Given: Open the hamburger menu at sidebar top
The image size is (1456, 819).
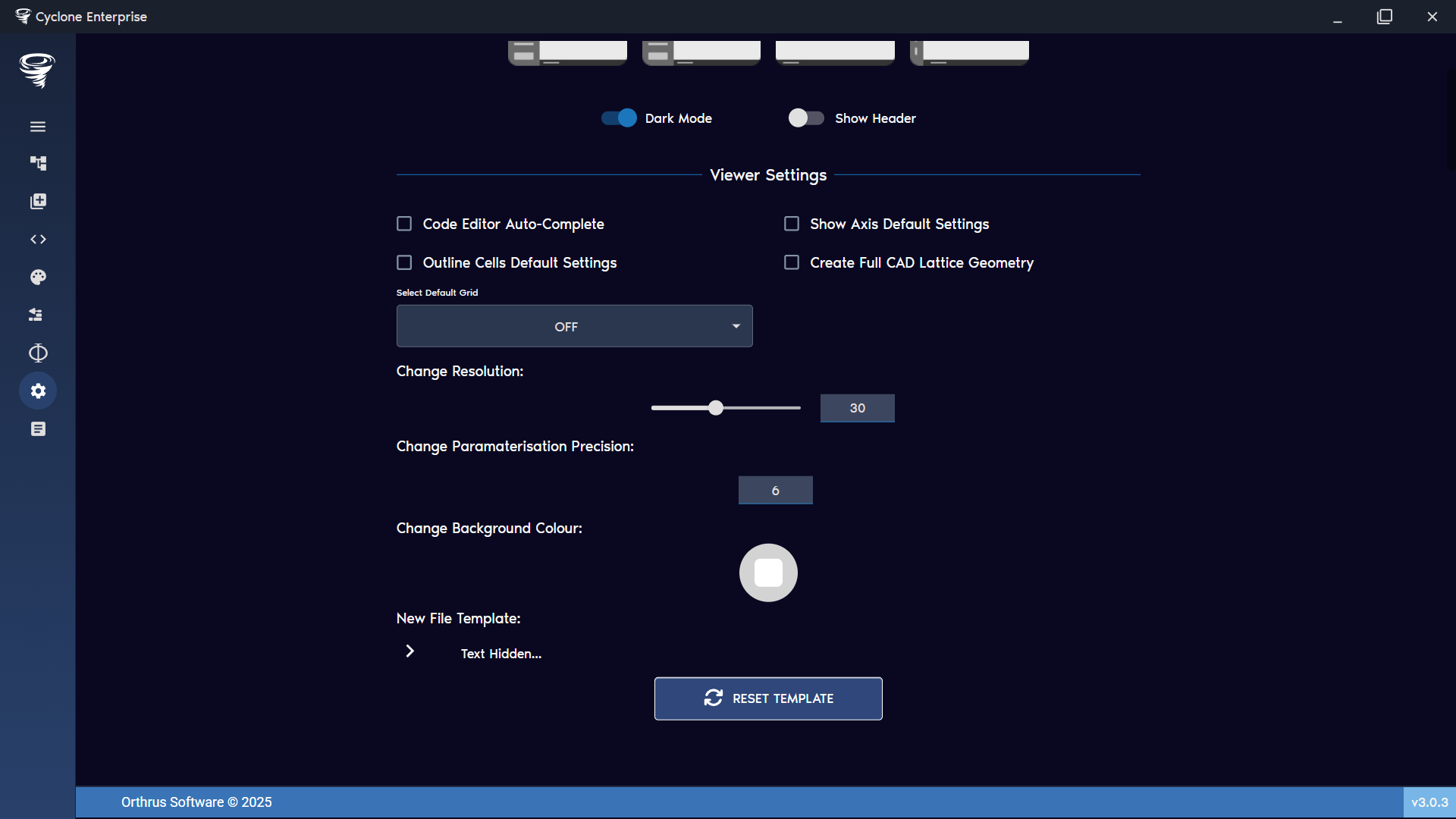Looking at the screenshot, I should click(38, 126).
